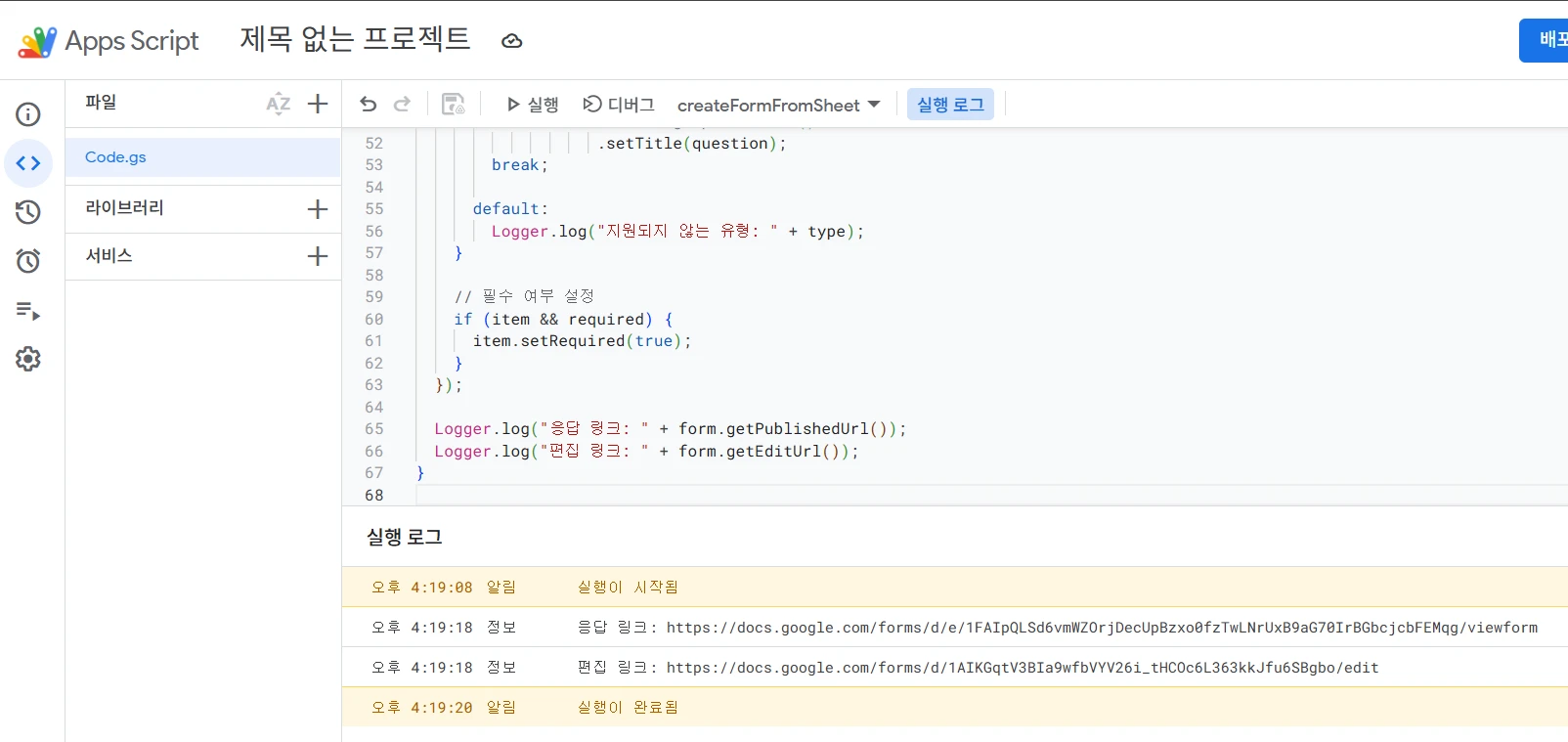Run the script with 실행 button

click(532, 105)
